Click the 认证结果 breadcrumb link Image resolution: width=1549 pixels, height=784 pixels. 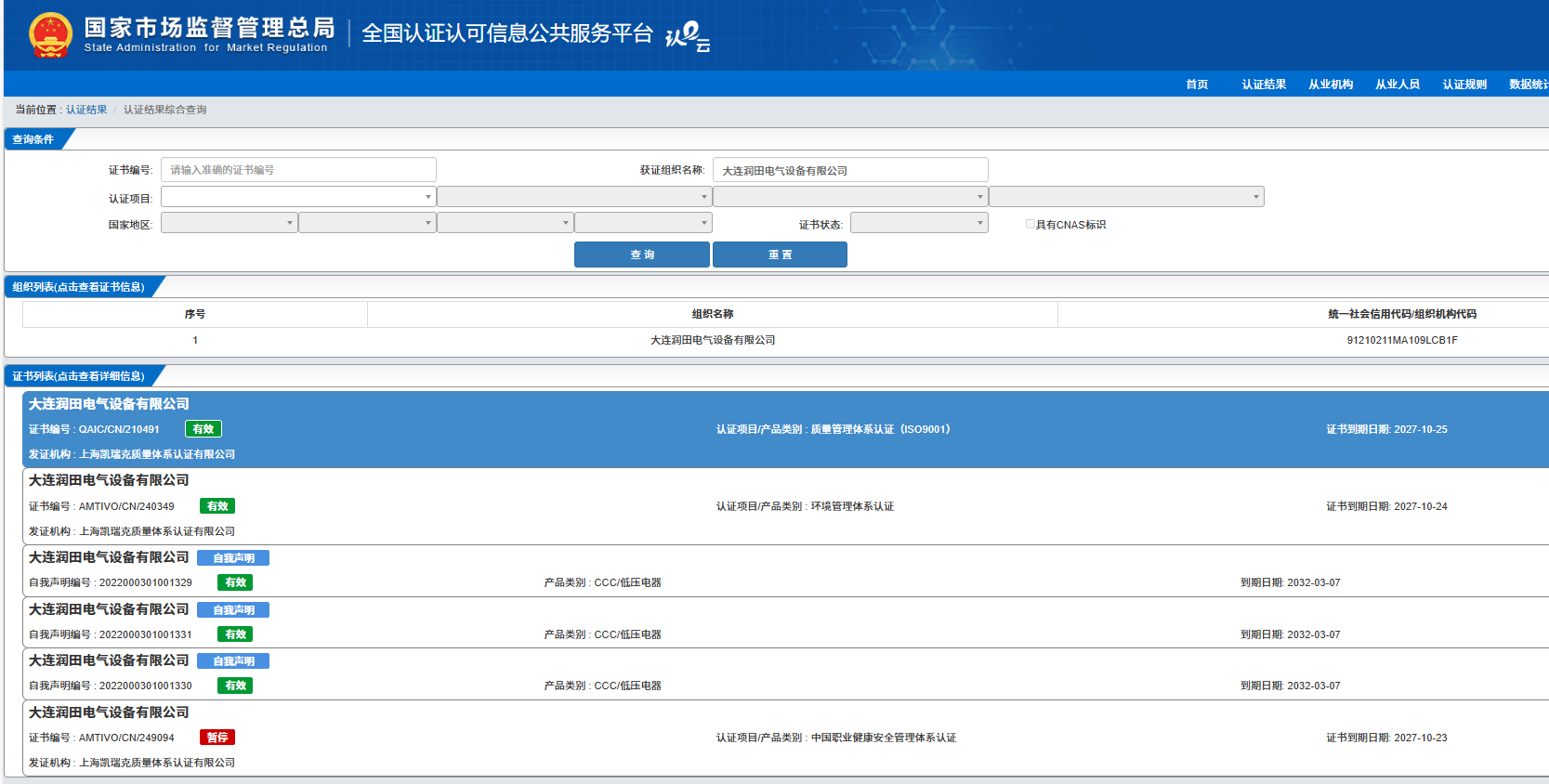tap(86, 110)
